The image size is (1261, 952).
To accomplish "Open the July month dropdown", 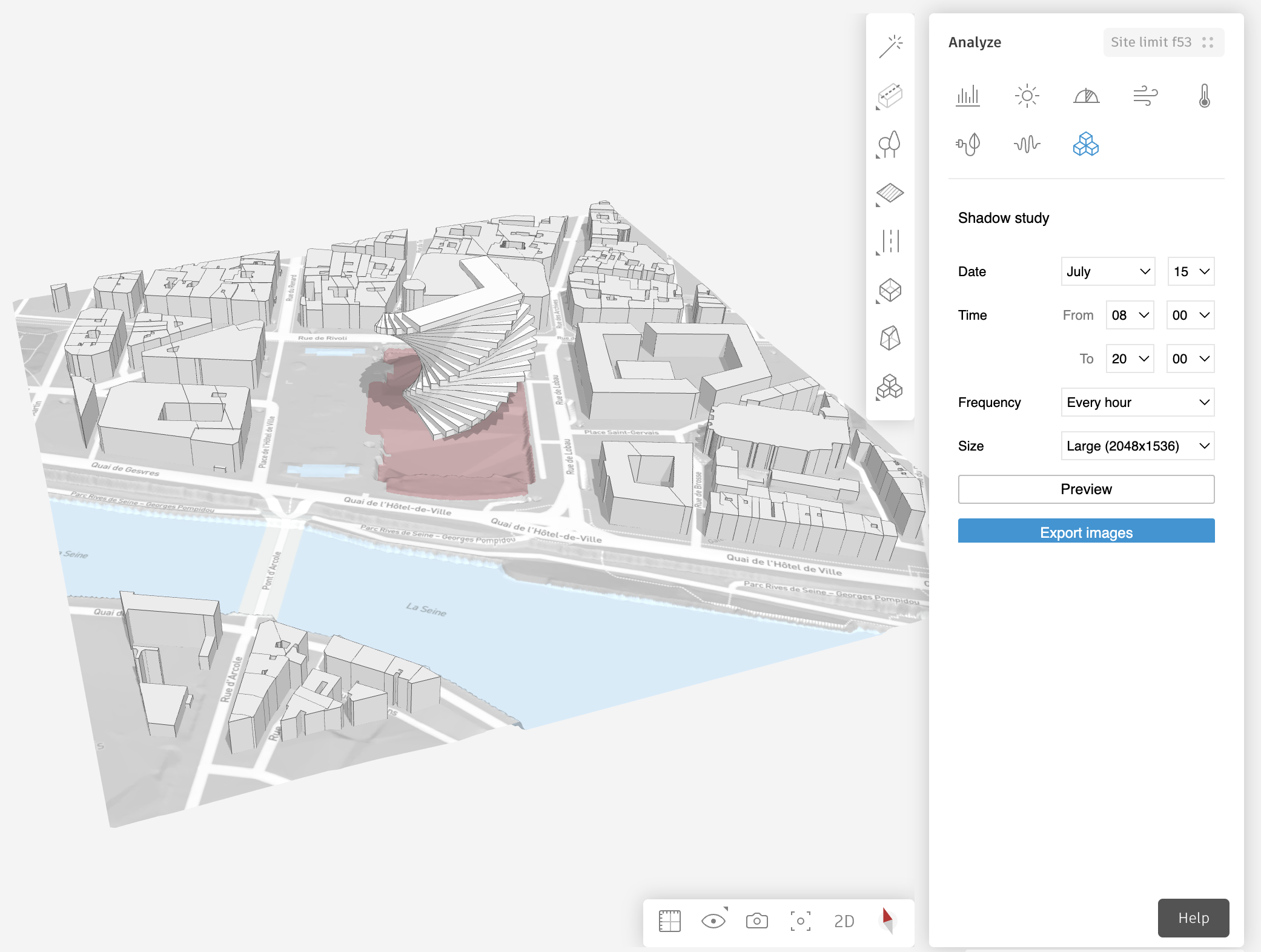I will (1108, 271).
